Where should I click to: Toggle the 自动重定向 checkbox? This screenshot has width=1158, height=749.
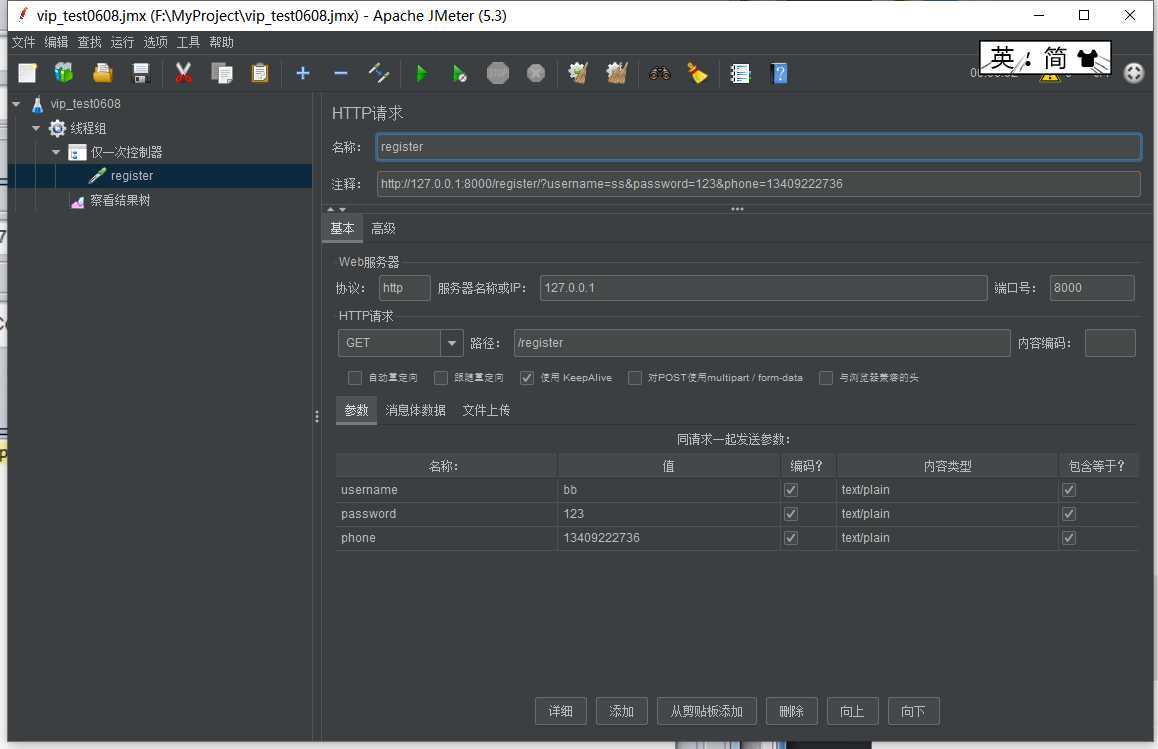(x=354, y=377)
